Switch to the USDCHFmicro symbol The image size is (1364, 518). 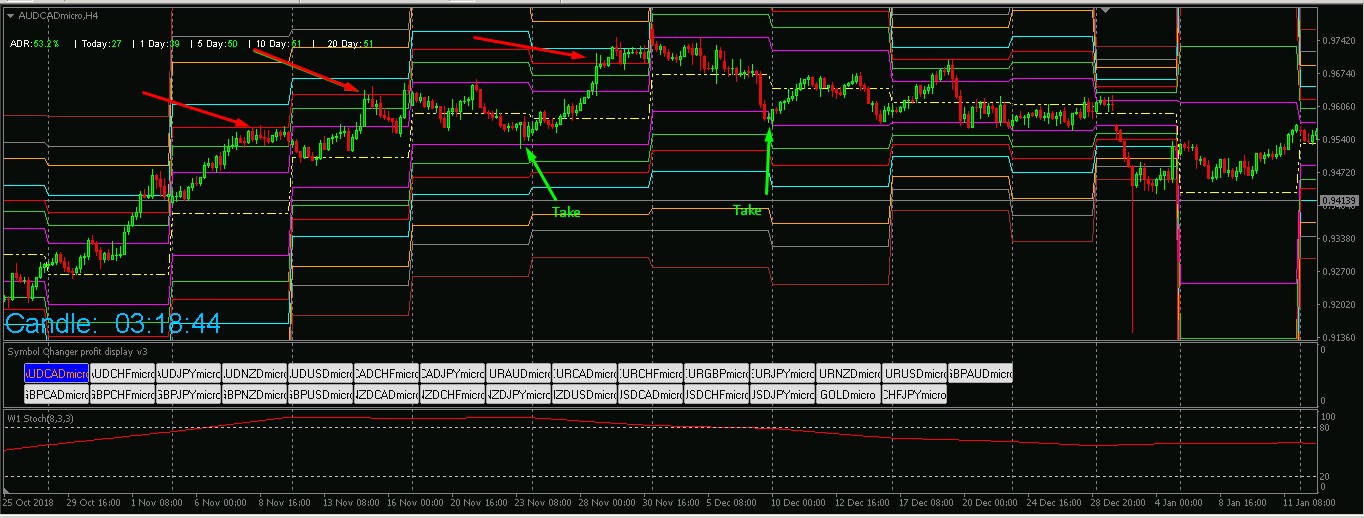click(x=717, y=395)
